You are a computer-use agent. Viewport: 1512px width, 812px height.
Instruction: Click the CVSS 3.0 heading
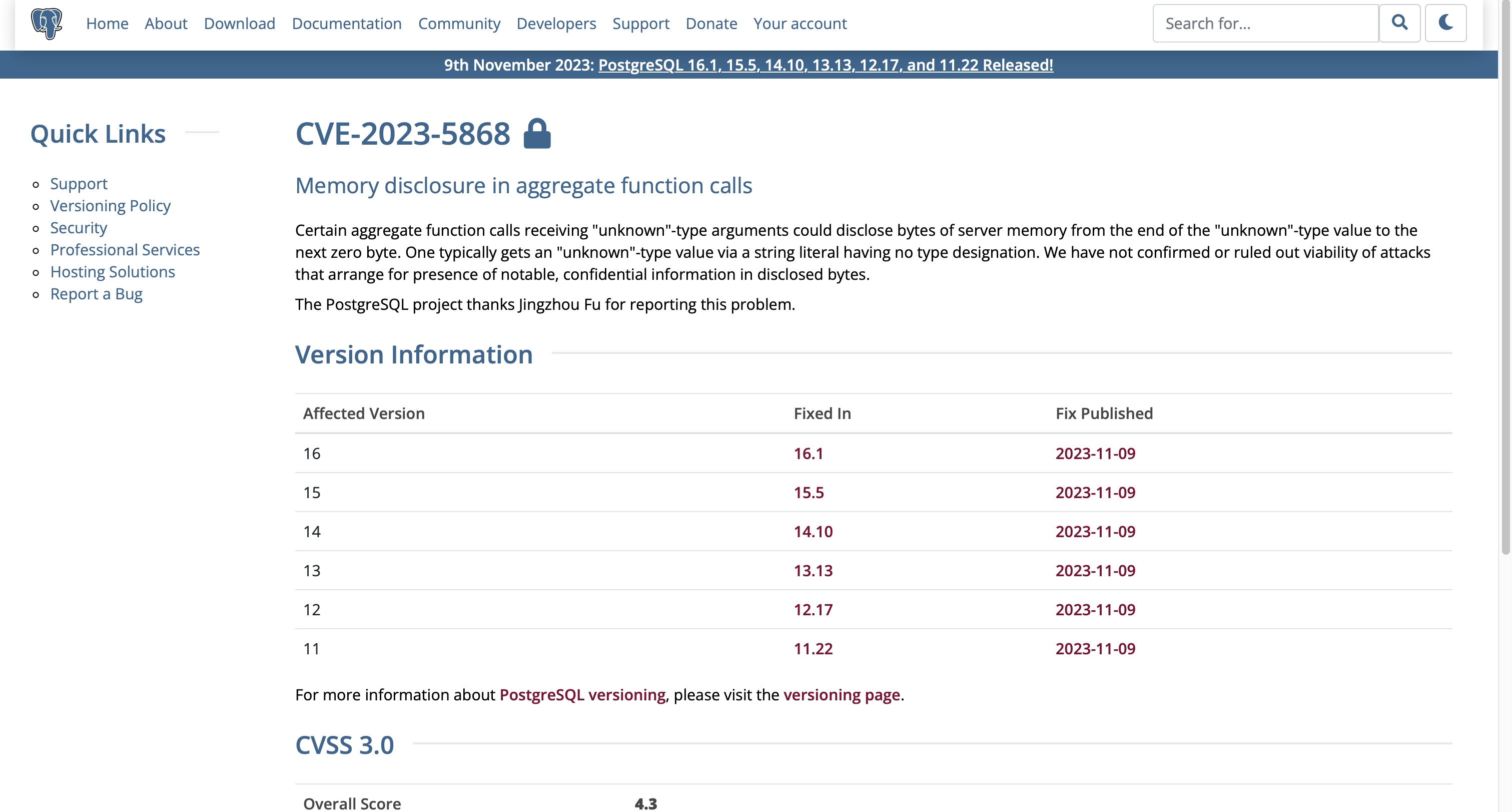coord(345,744)
